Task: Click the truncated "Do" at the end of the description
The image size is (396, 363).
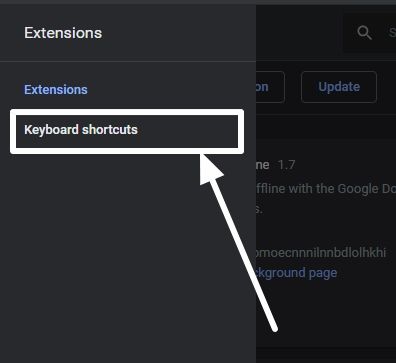Action: (389, 189)
